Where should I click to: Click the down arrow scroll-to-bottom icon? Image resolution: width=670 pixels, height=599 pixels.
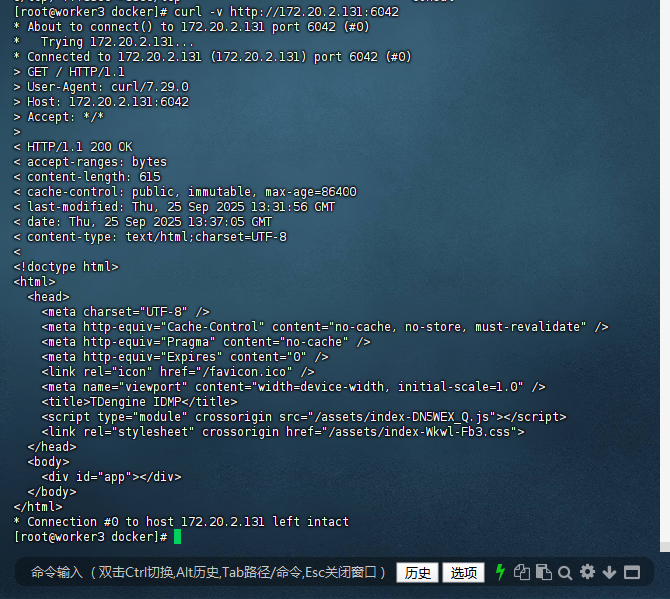point(609,572)
